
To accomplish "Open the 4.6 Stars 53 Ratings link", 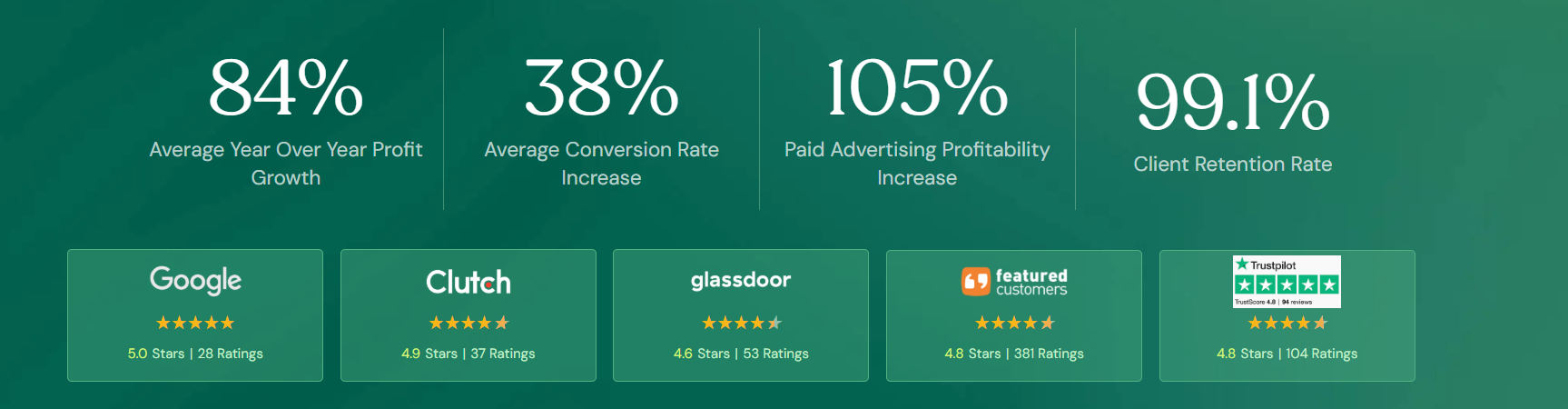I will tap(741, 354).
